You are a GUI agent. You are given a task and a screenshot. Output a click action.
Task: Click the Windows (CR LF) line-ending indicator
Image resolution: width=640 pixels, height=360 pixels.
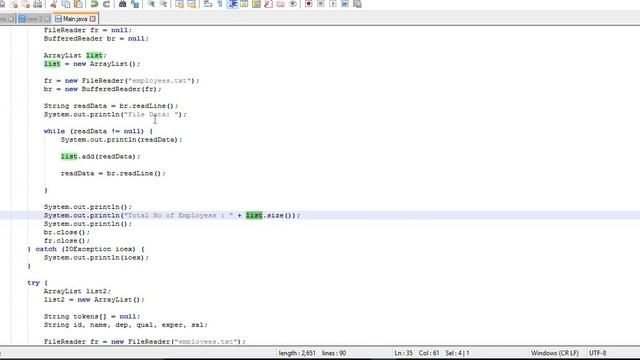555,353
